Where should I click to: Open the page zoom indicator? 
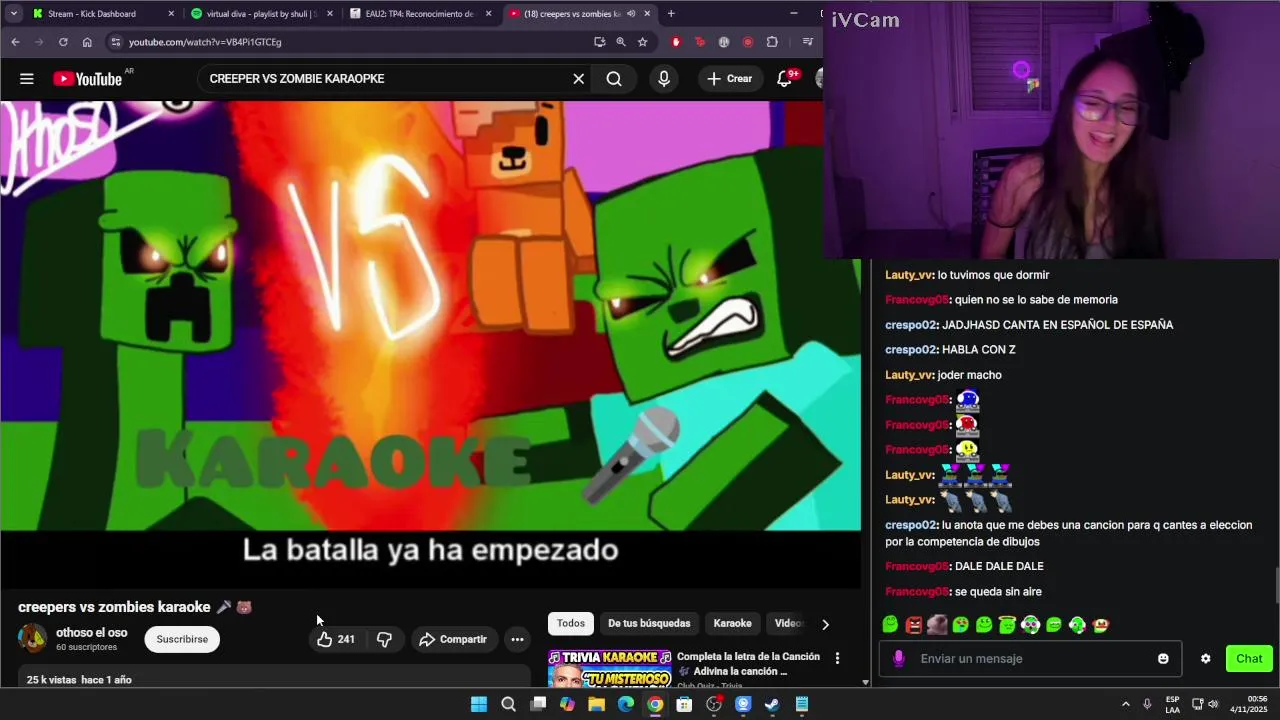pyautogui.click(x=621, y=42)
